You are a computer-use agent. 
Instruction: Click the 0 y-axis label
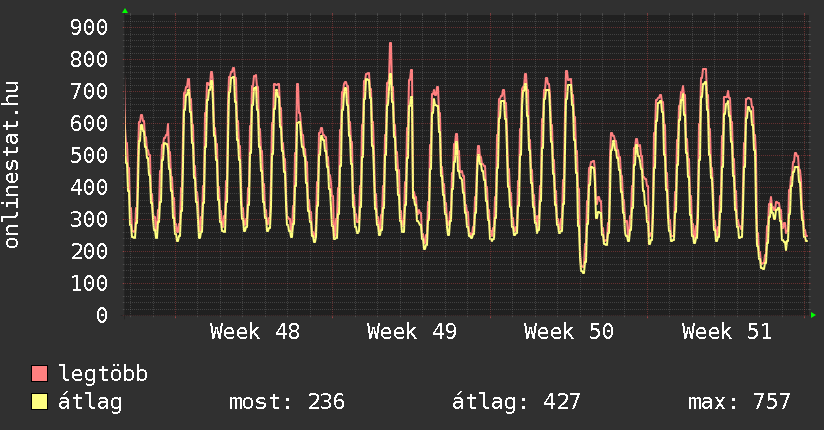point(101,315)
